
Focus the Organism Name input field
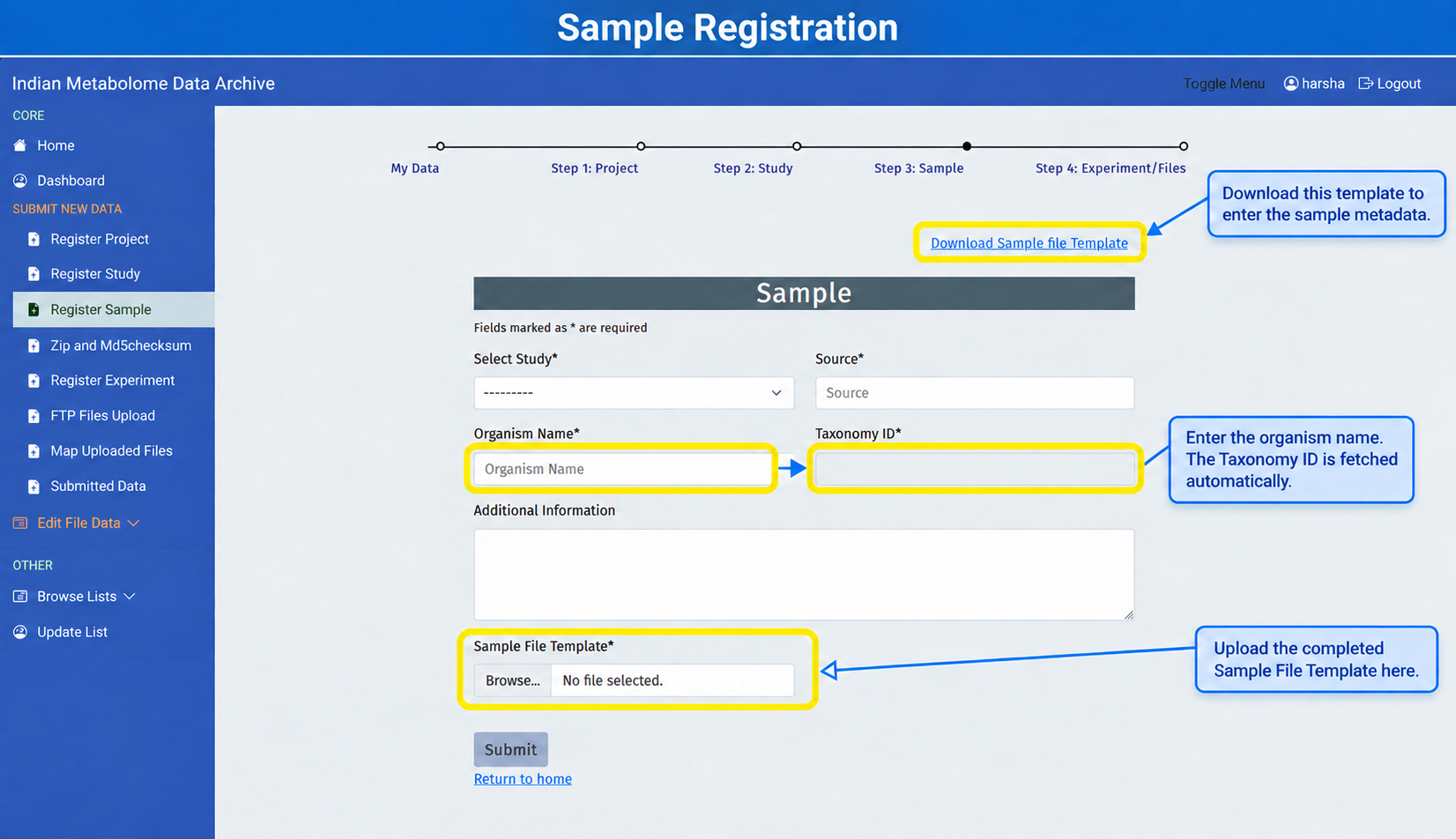(x=621, y=469)
